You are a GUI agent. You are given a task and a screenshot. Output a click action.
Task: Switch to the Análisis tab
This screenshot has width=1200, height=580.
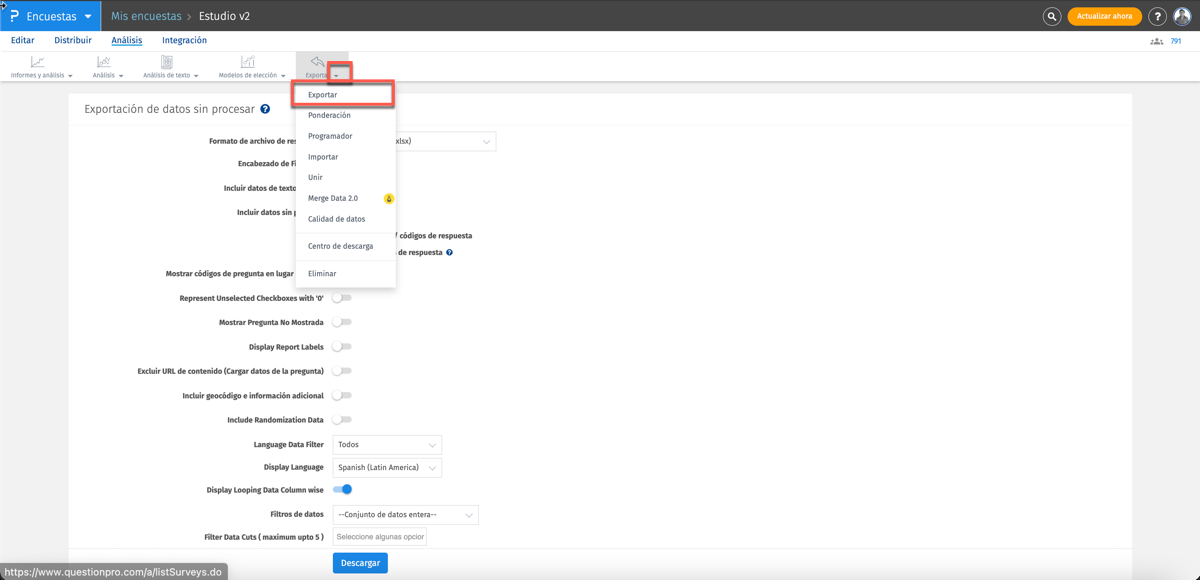127,41
